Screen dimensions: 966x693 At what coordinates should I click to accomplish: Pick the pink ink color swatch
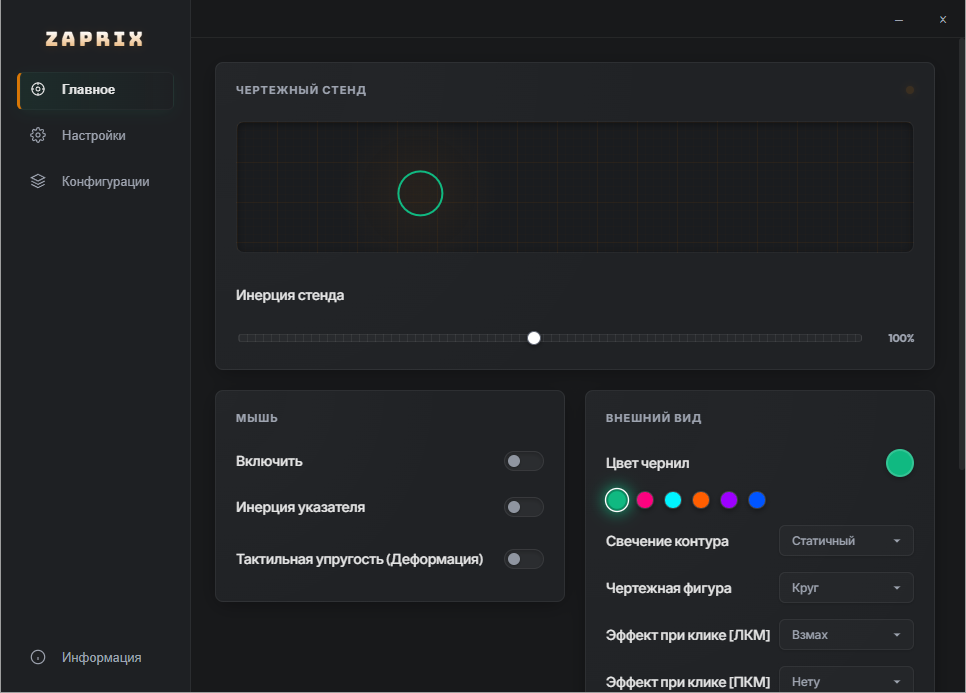pos(644,500)
